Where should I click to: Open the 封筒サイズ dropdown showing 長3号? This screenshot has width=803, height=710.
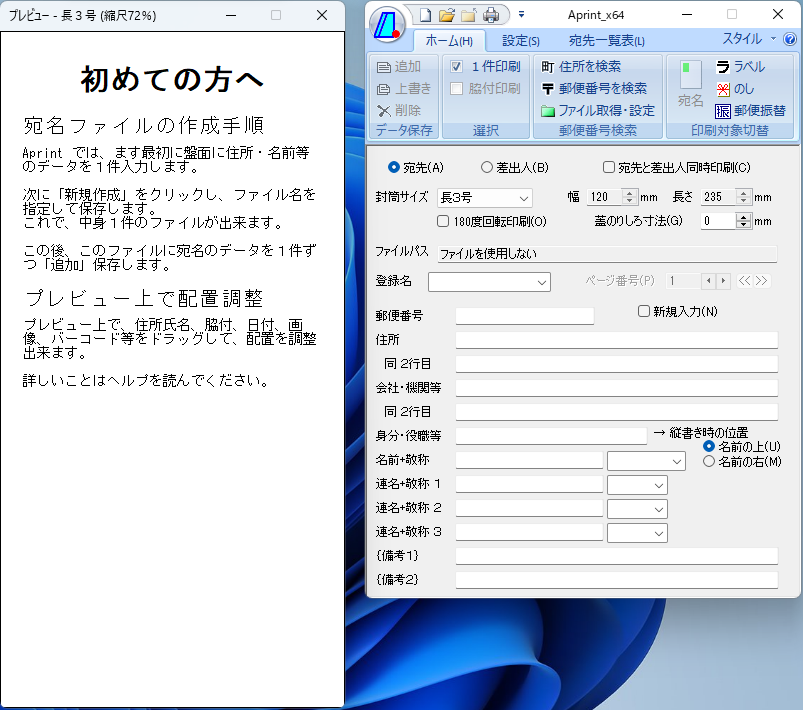[484, 198]
